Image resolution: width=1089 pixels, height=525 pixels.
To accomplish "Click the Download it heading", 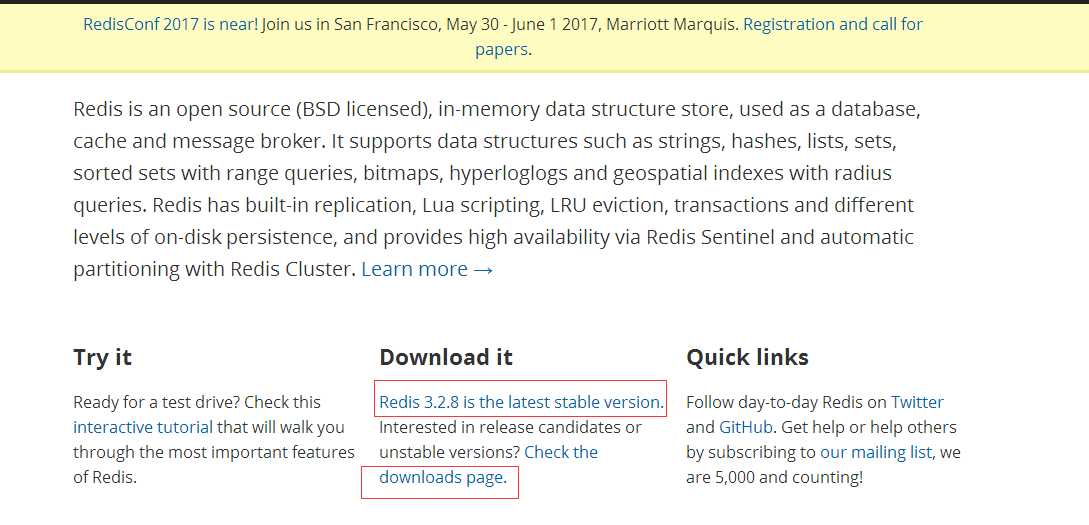I will pos(446,357).
